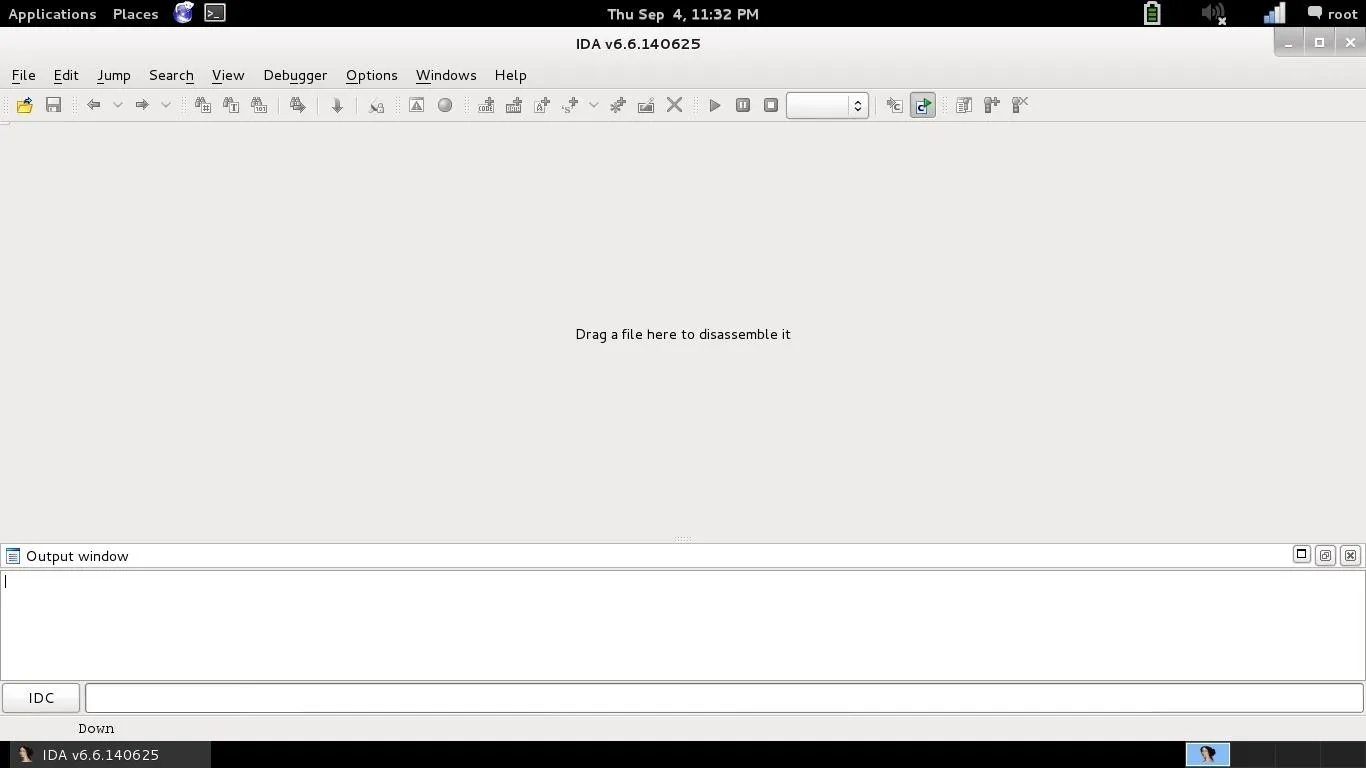The height and width of the screenshot is (768, 1366).
Task: Maximize the Output window panel
Action: click(x=1301, y=555)
